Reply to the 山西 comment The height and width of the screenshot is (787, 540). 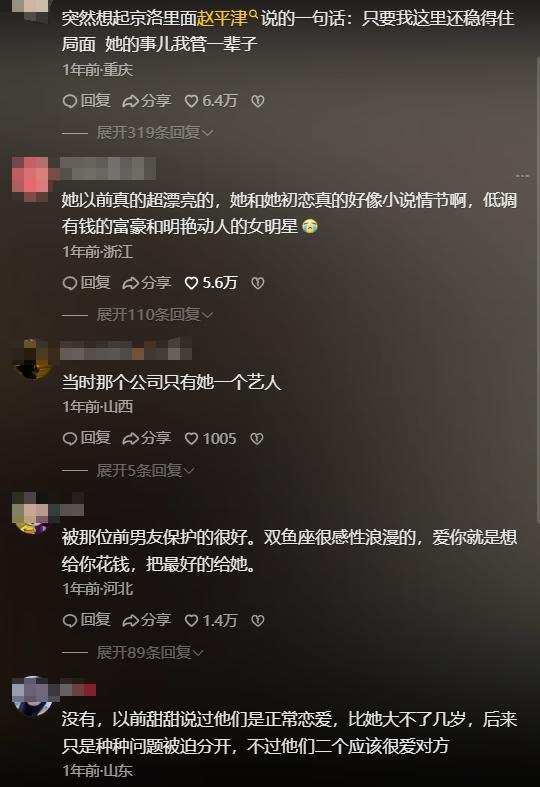pyautogui.click(x=86, y=439)
